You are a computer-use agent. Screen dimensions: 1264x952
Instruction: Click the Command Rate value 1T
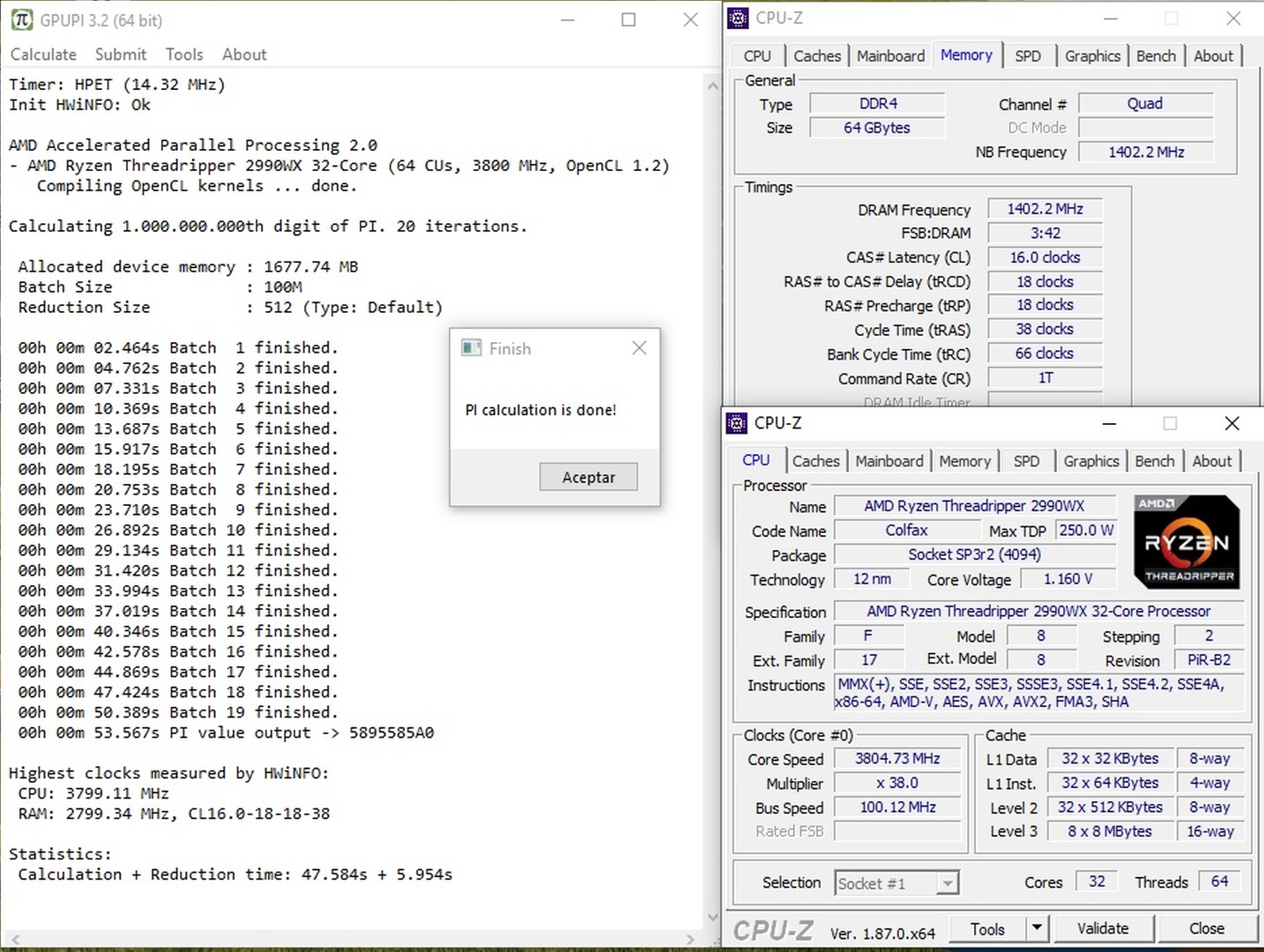[1045, 378]
